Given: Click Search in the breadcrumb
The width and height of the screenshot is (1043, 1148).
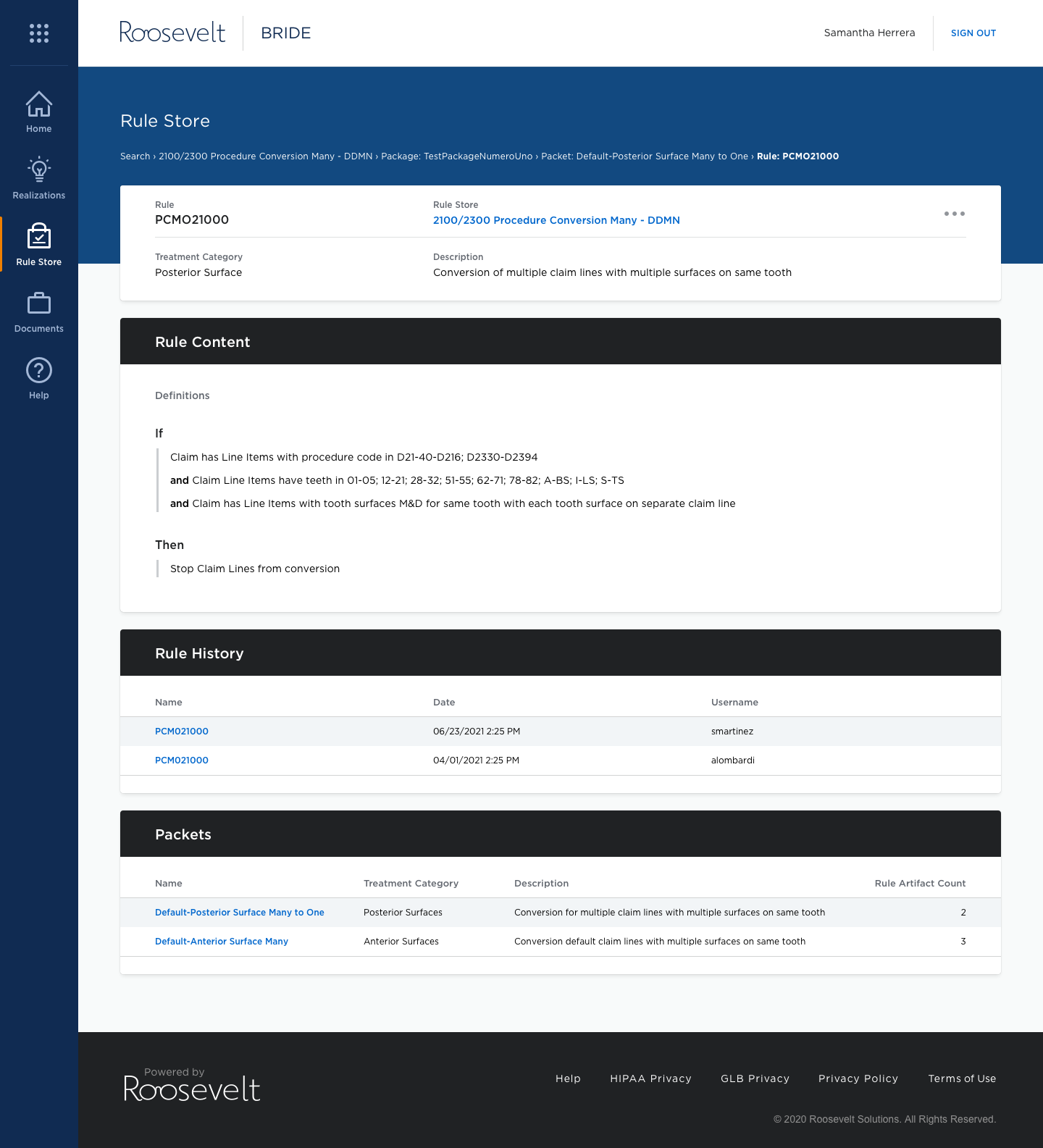Looking at the screenshot, I should pos(135,156).
